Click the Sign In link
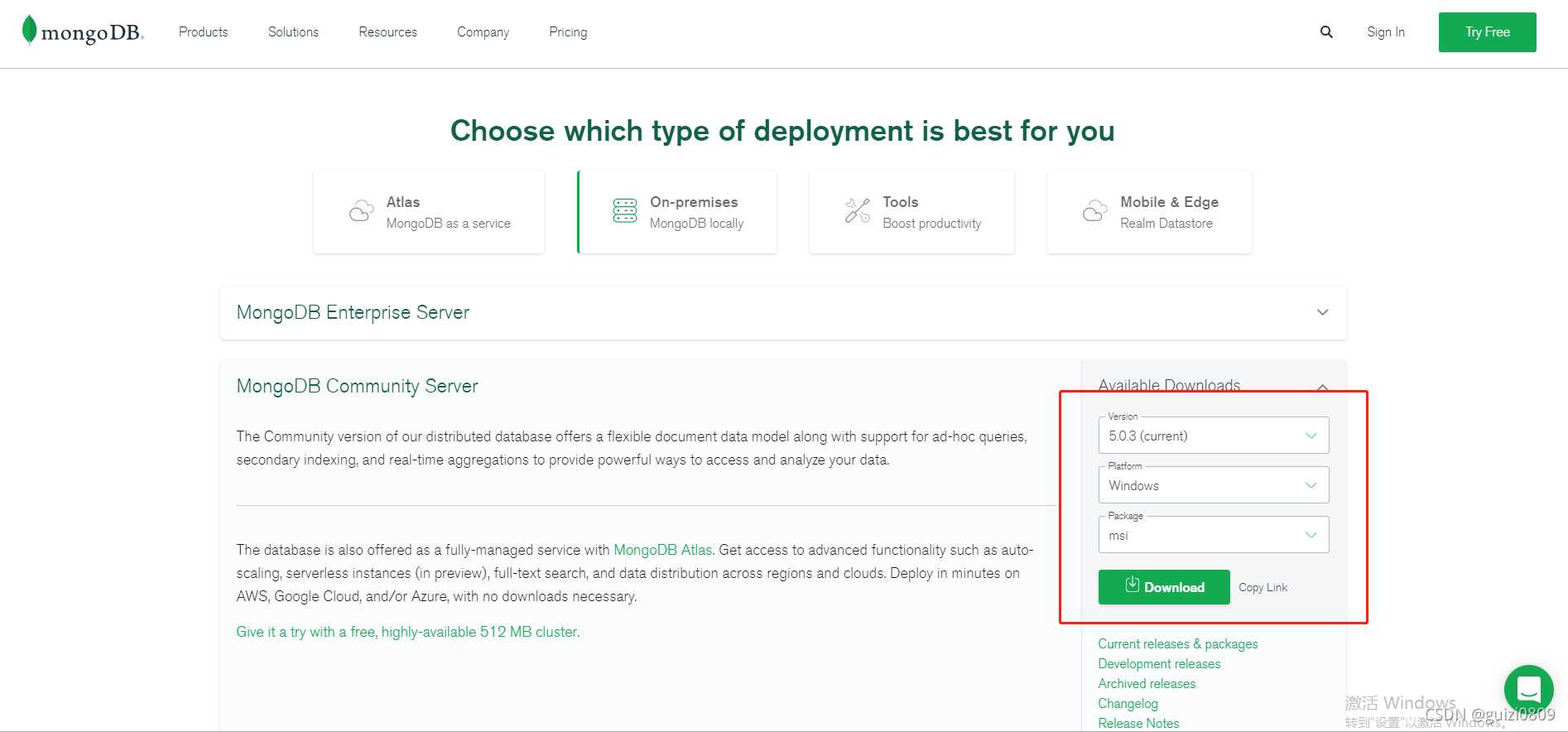 click(x=1386, y=32)
